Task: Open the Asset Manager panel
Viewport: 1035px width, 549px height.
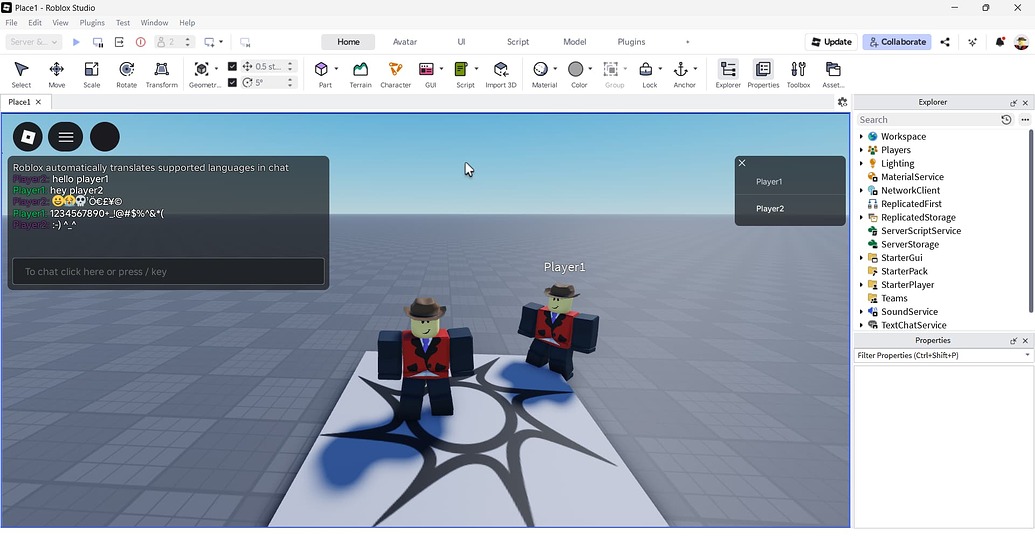Action: pyautogui.click(x=833, y=74)
